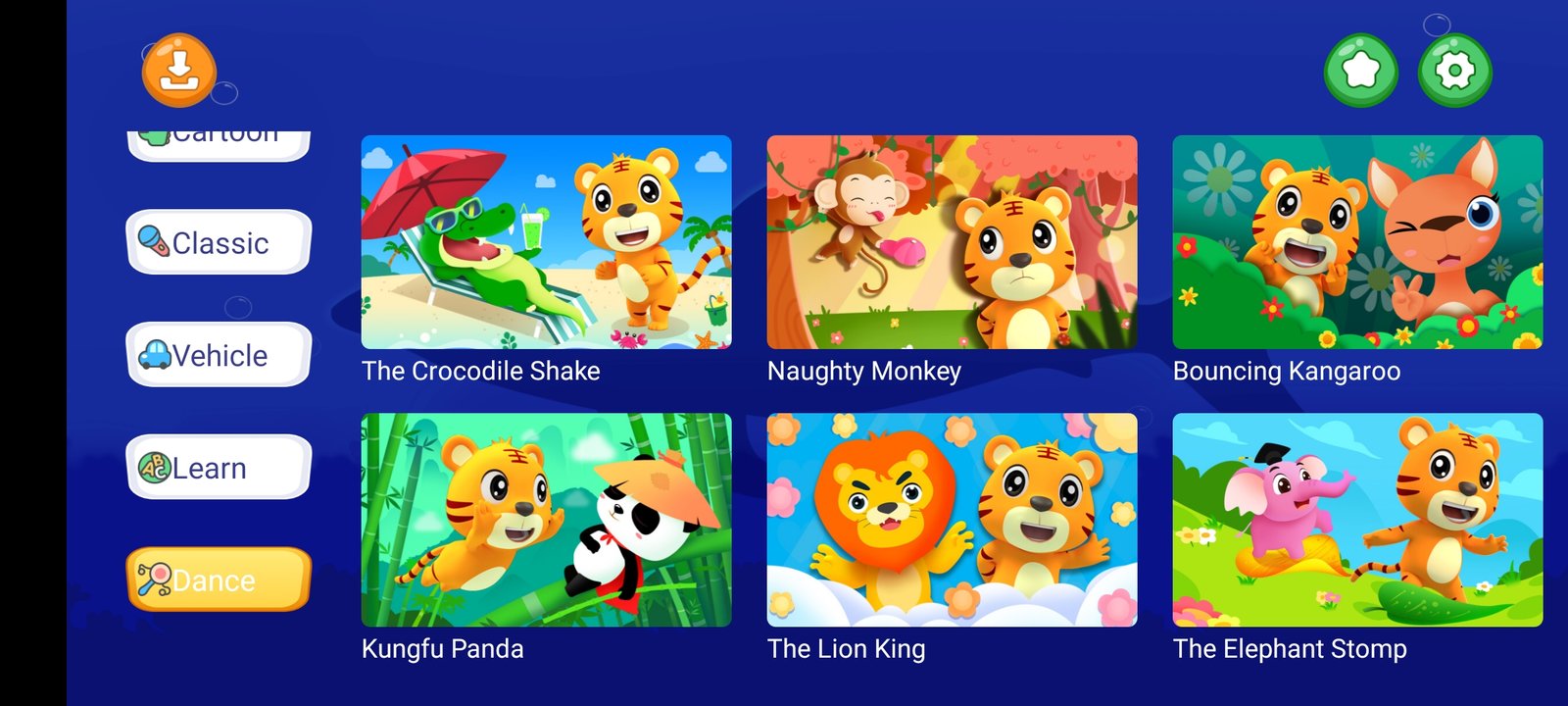Choose the Vehicle category
1568x706 pixels.
pyautogui.click(x=219, y=355)
